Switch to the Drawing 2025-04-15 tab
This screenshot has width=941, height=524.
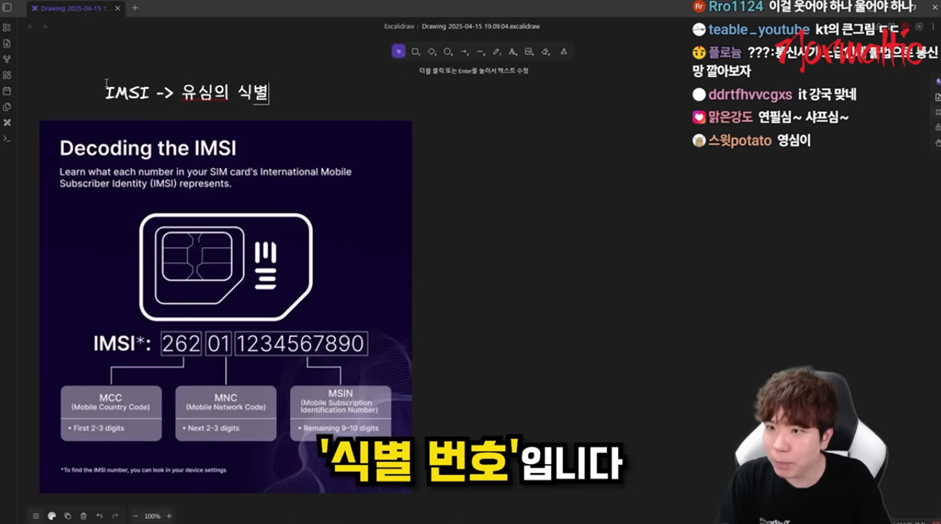pyautogui.click(x=75, y=8)
